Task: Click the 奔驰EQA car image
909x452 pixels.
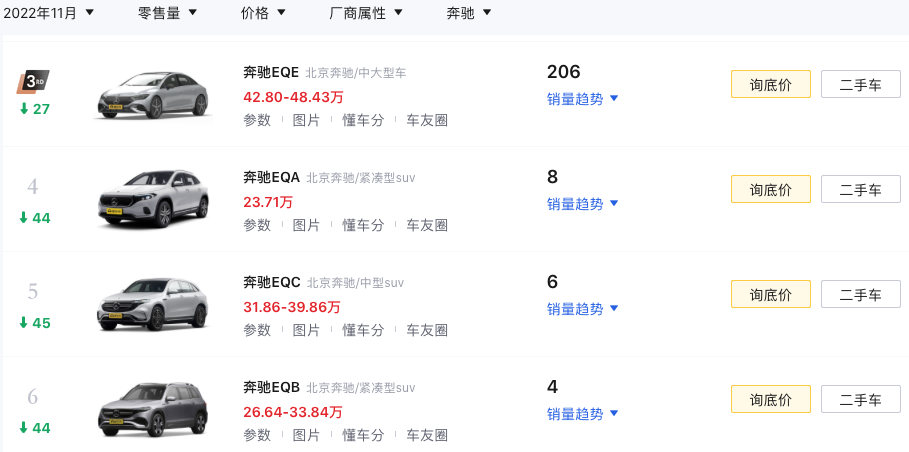Action: click(153, 200)
